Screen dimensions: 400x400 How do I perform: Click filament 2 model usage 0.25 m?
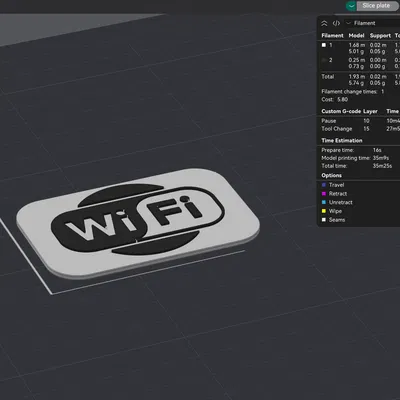coord(357,60)
